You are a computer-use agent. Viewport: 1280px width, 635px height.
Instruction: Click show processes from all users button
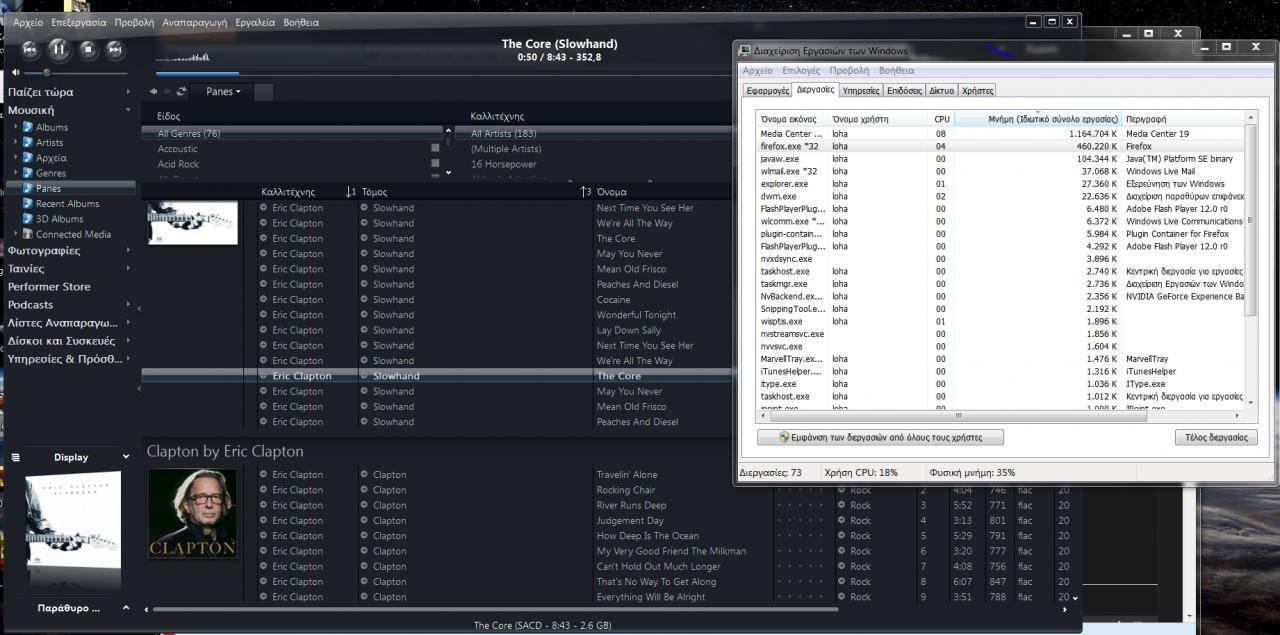(x=880, y=437)
